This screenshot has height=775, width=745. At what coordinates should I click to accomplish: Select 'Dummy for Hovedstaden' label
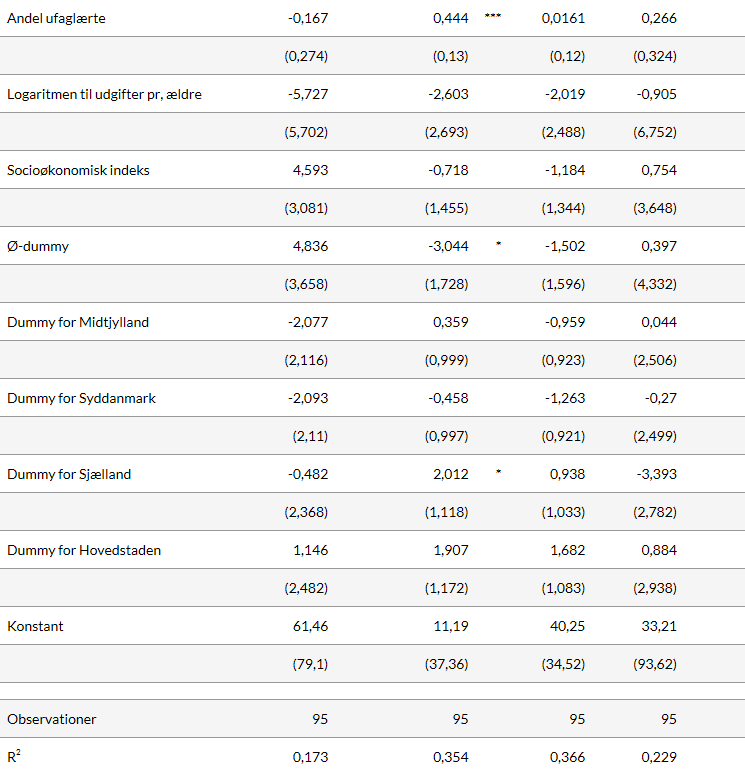click(84, 550)
